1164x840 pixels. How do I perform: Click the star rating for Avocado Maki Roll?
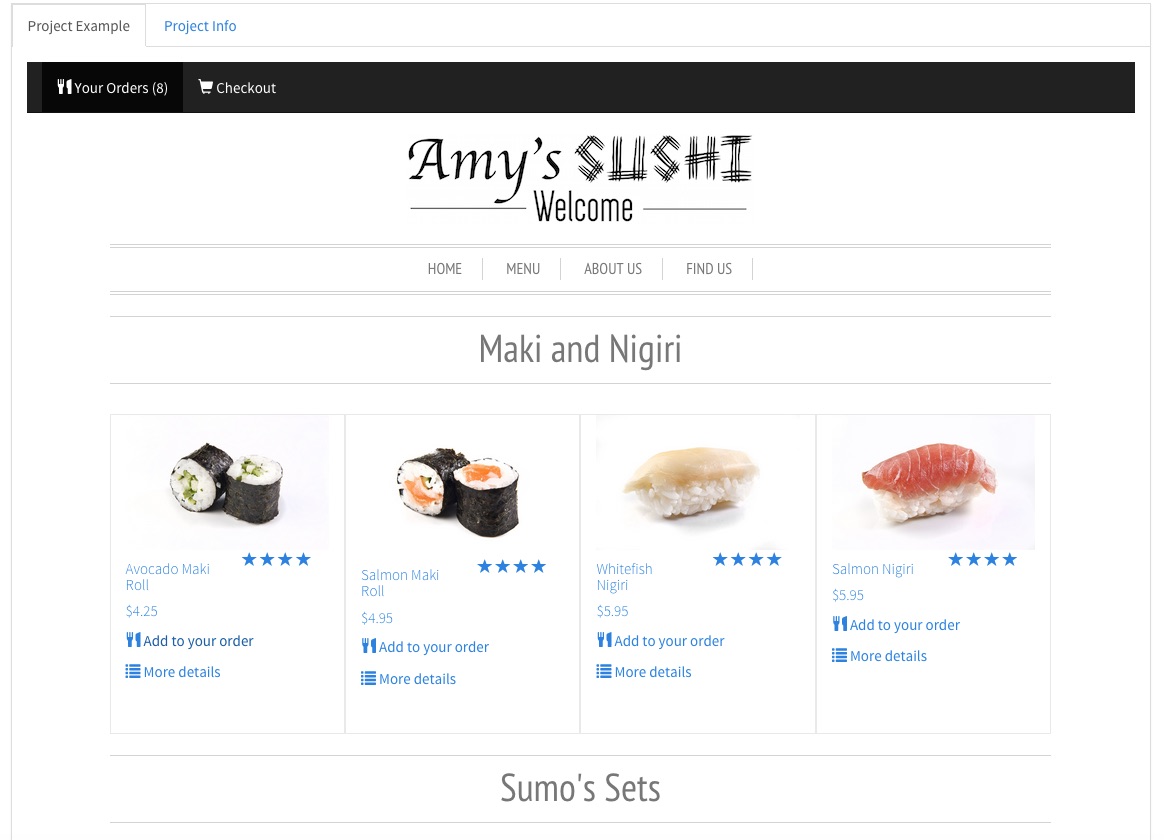[276, 560]
